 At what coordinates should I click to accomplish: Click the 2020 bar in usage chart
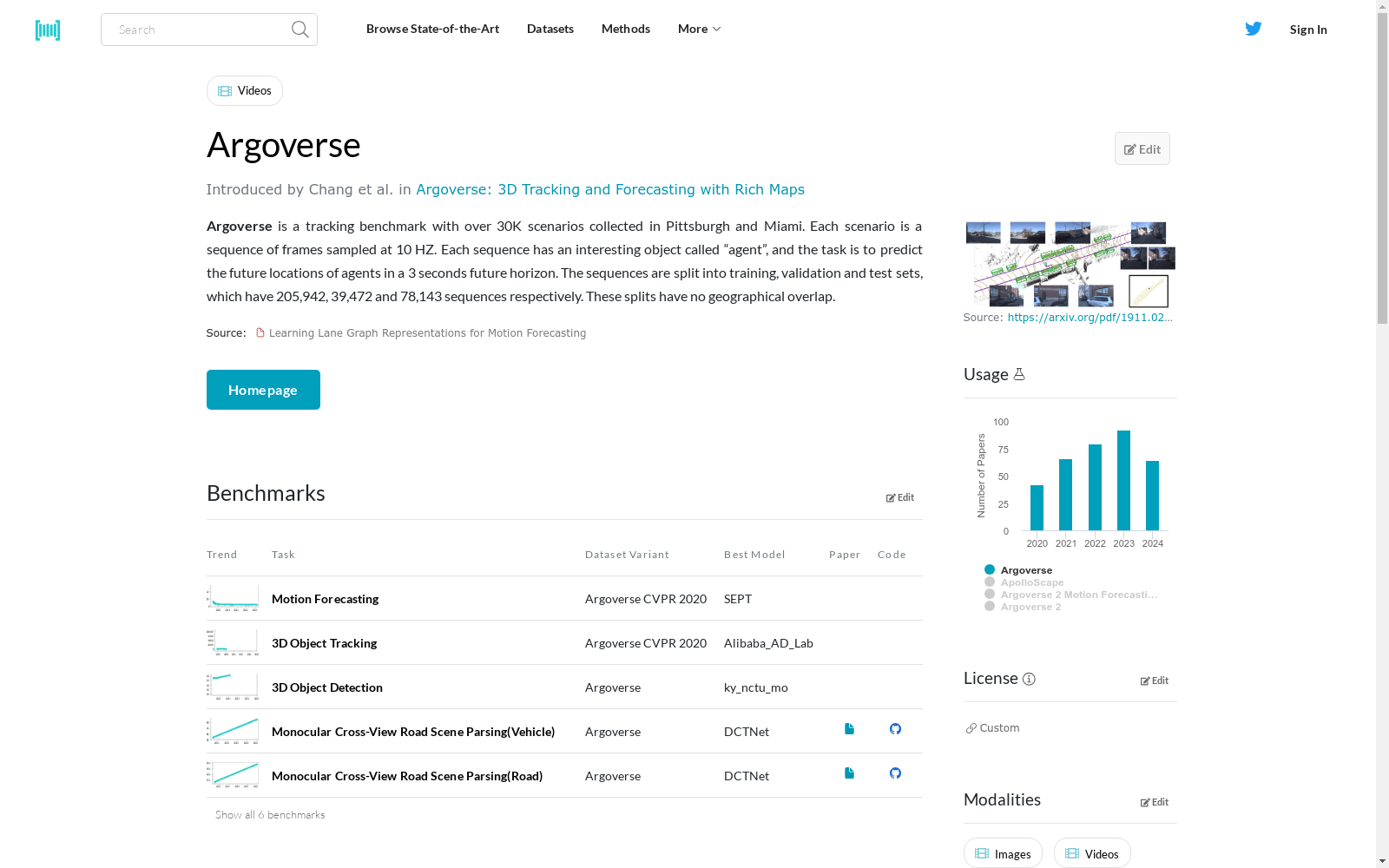click(x=1037, y=508)
